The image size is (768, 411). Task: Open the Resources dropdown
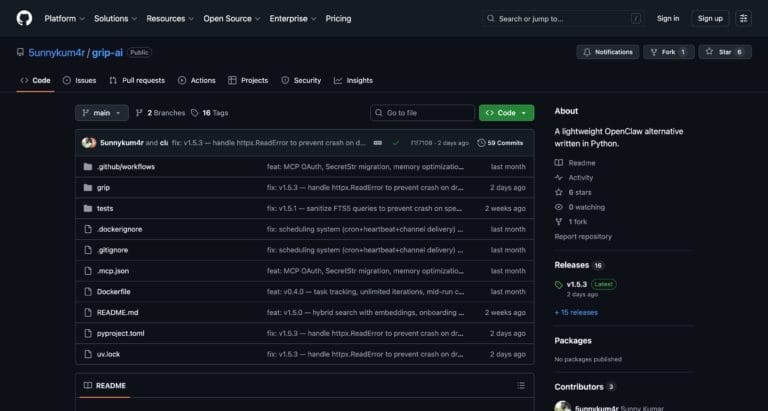(170, 19)
